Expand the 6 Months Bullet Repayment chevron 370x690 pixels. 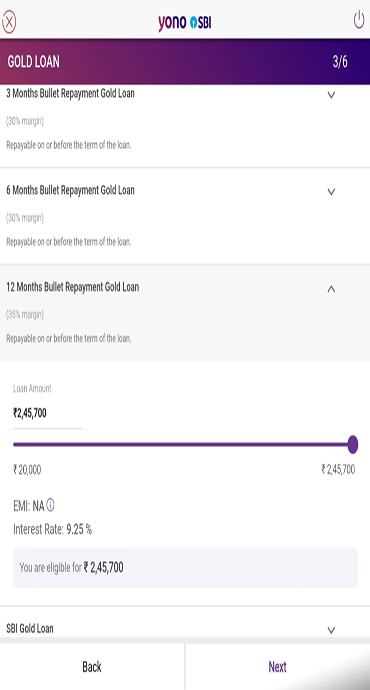click(x=331, y=191)
